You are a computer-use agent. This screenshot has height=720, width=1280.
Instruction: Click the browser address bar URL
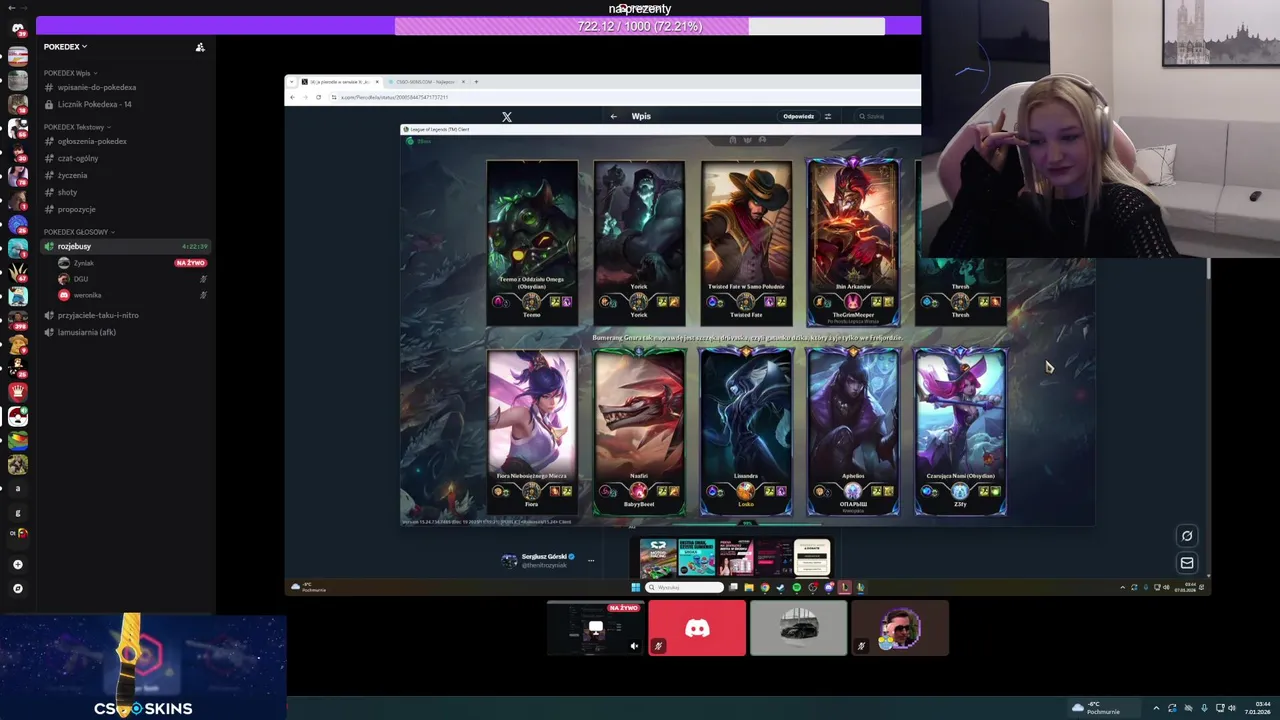coord(394,97)
